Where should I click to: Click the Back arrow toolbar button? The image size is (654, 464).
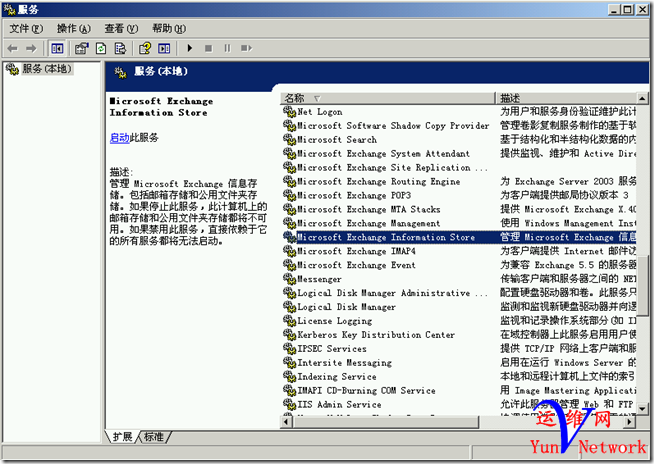pyautogui.click(x=13, y=48)
